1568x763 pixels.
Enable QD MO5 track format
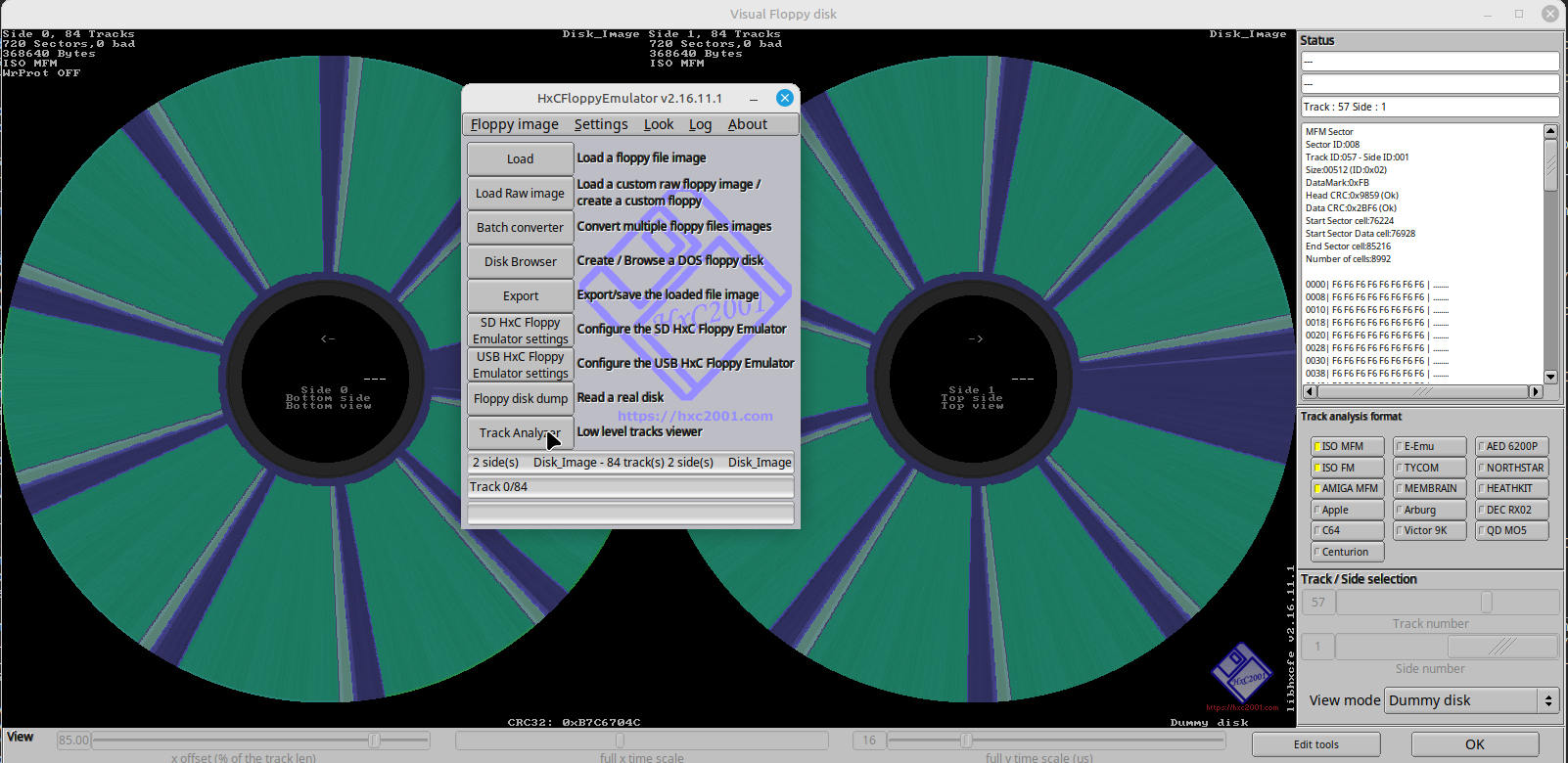point(1512,530)
